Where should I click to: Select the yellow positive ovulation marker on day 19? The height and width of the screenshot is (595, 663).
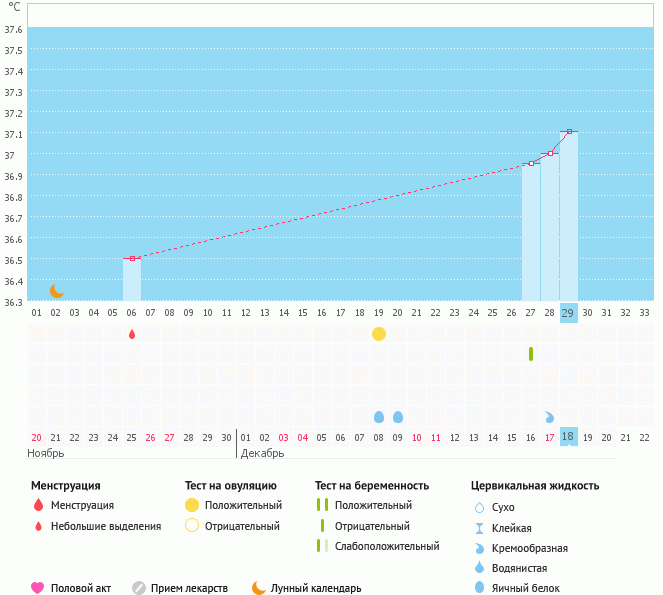(379, 334)
